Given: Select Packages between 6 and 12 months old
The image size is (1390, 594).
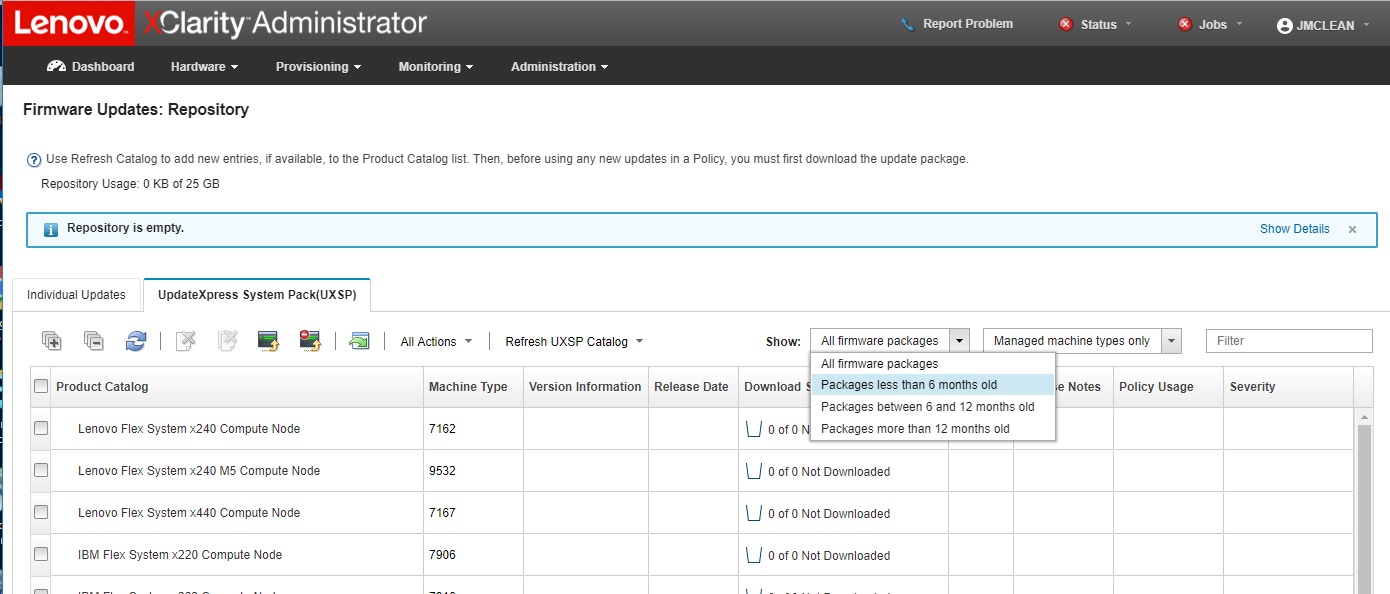Looking at the screenshot, I should (x=932, y=407).
